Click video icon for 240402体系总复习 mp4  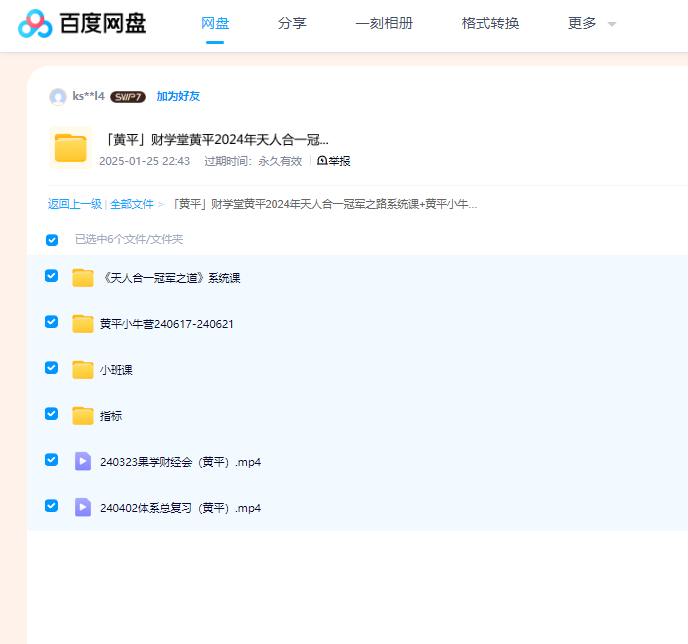point(83,508)
